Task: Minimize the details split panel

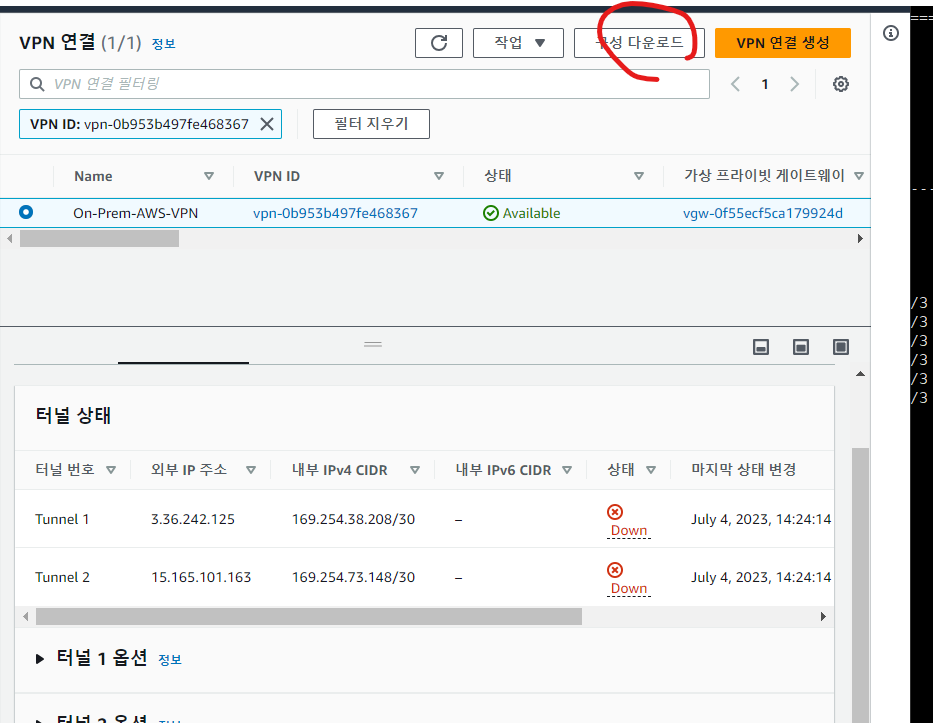Action: point(761,347)
